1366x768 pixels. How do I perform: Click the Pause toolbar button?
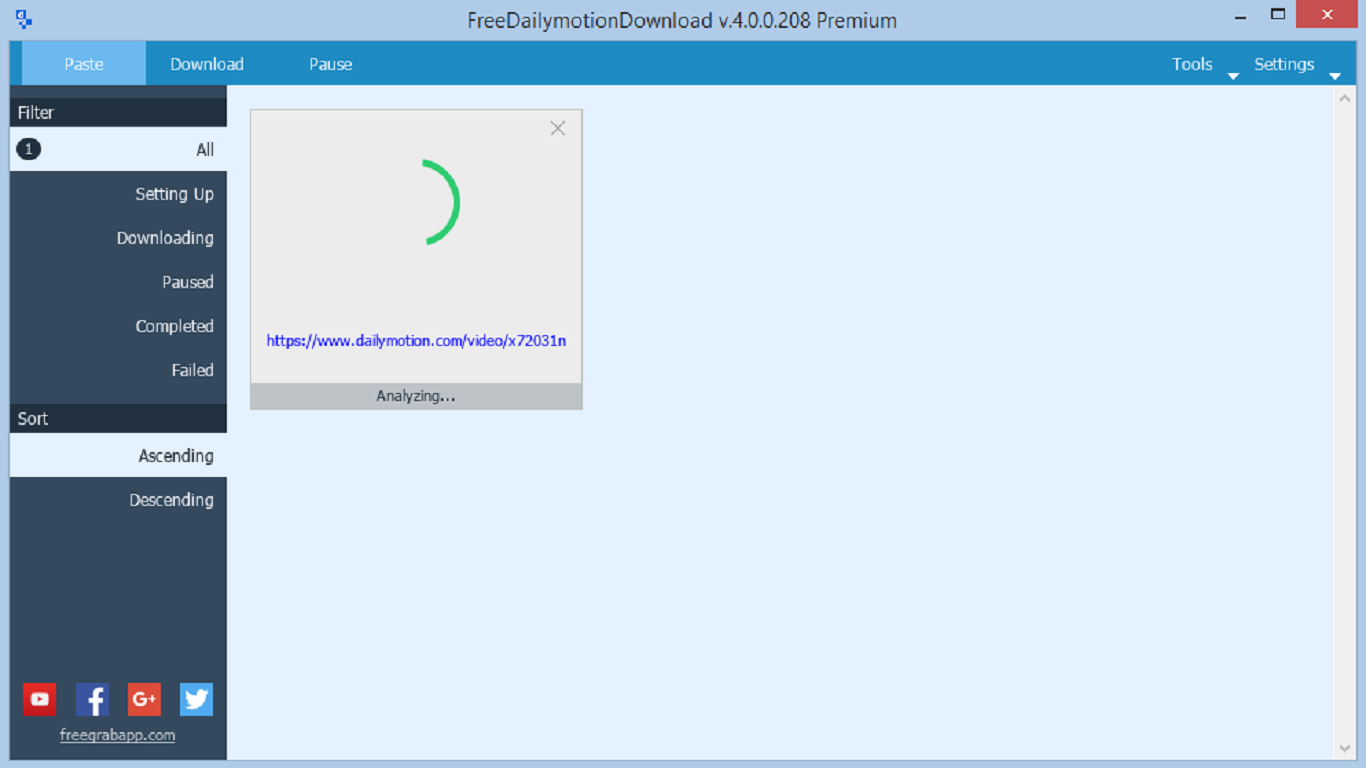point(331,64)
